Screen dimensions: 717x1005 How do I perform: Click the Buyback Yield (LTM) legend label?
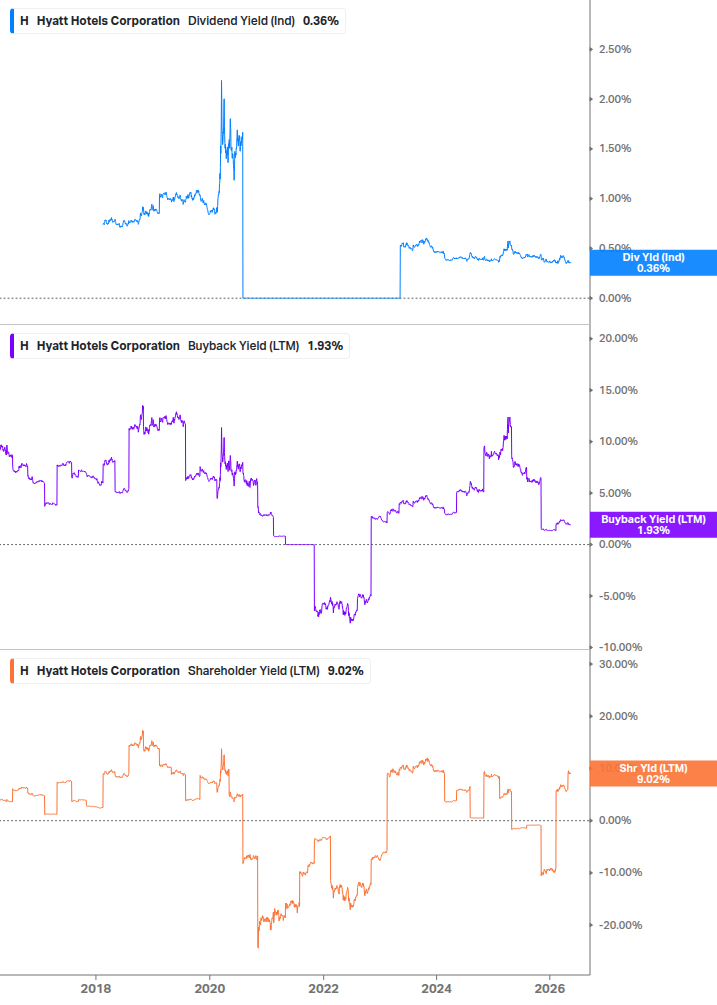click(x=243, y=345)
